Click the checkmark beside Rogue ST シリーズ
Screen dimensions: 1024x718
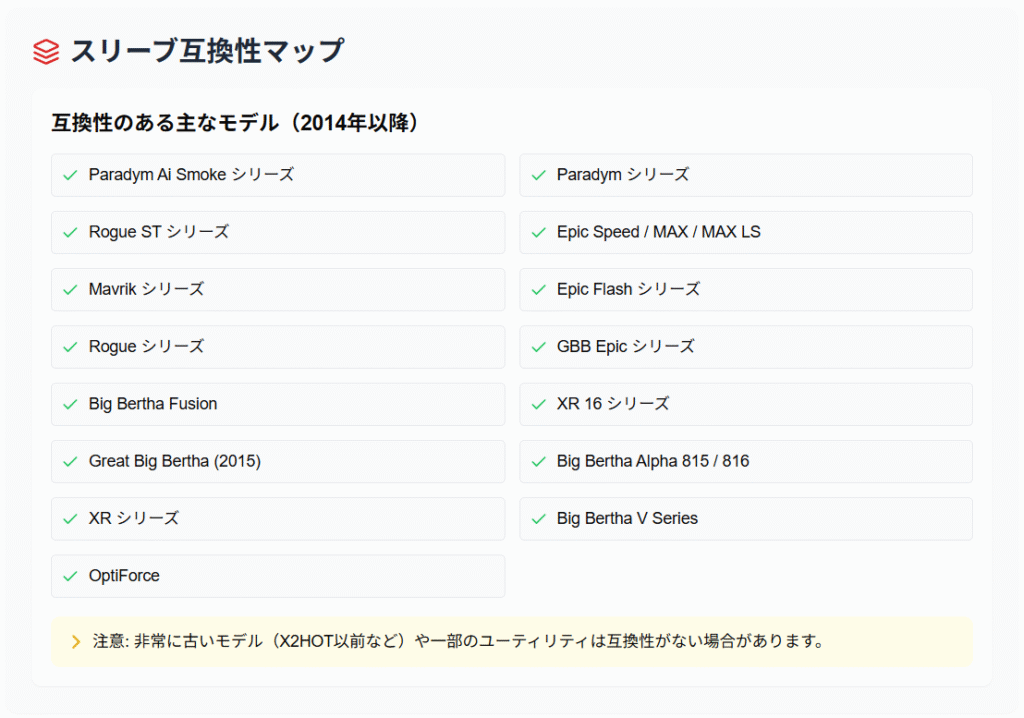(71, 233)
